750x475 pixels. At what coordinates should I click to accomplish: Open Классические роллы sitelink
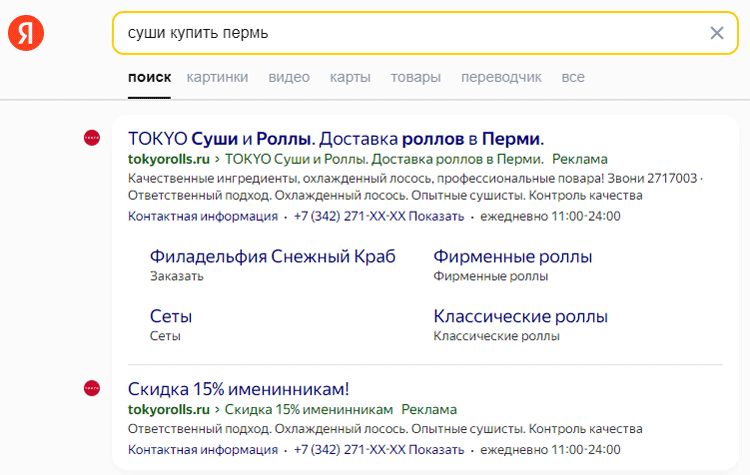(x=520, y=316)
